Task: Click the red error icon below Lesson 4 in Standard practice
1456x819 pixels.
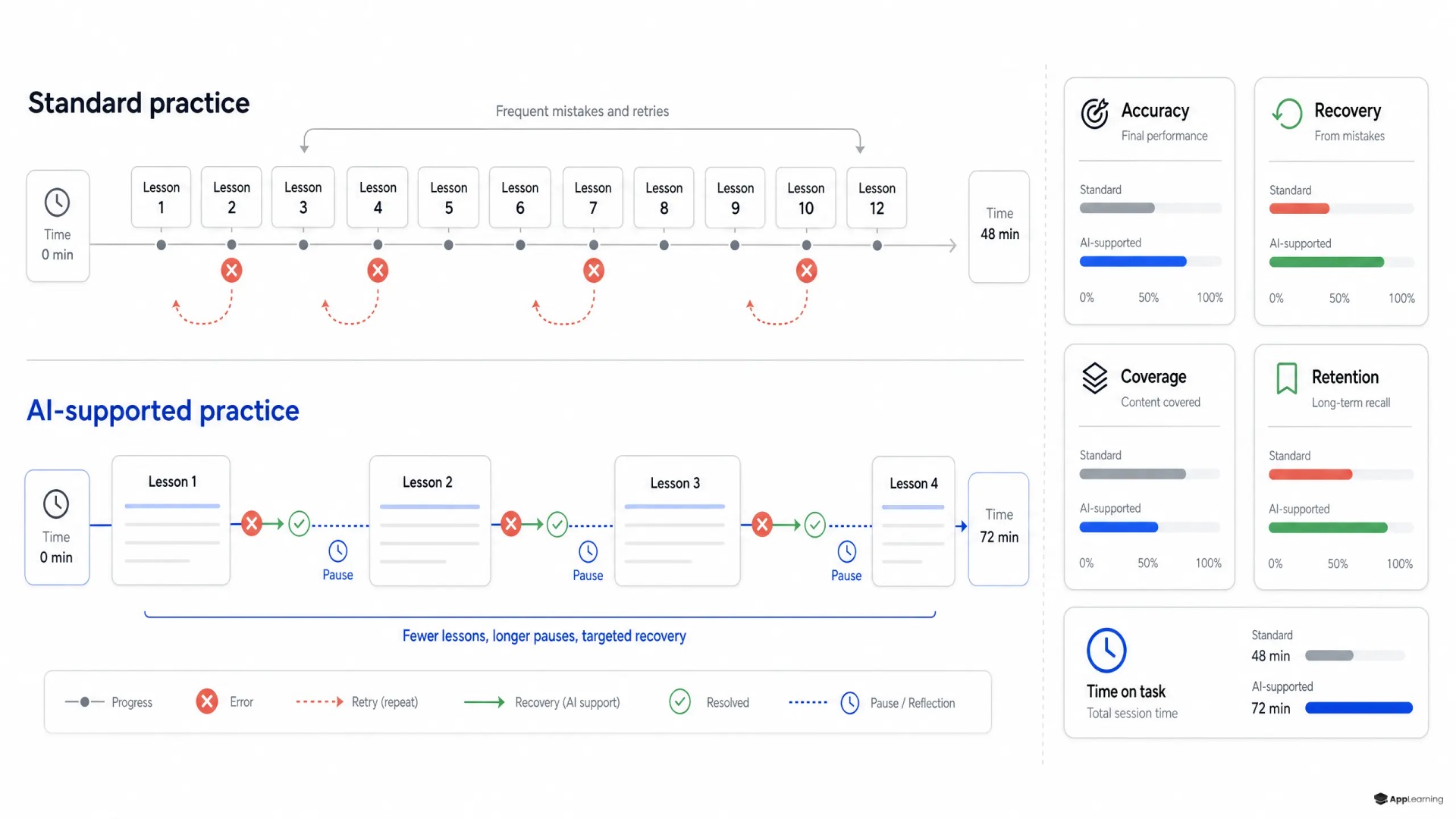Action: (378, 270)
